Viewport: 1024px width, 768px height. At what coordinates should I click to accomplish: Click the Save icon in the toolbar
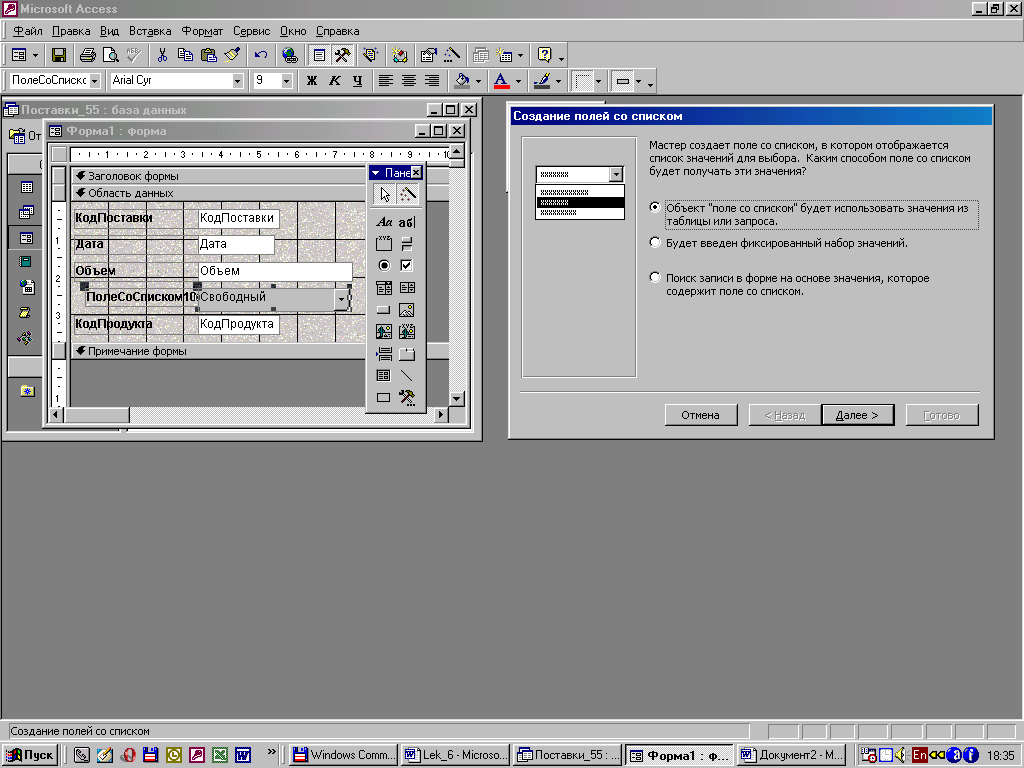59,55
